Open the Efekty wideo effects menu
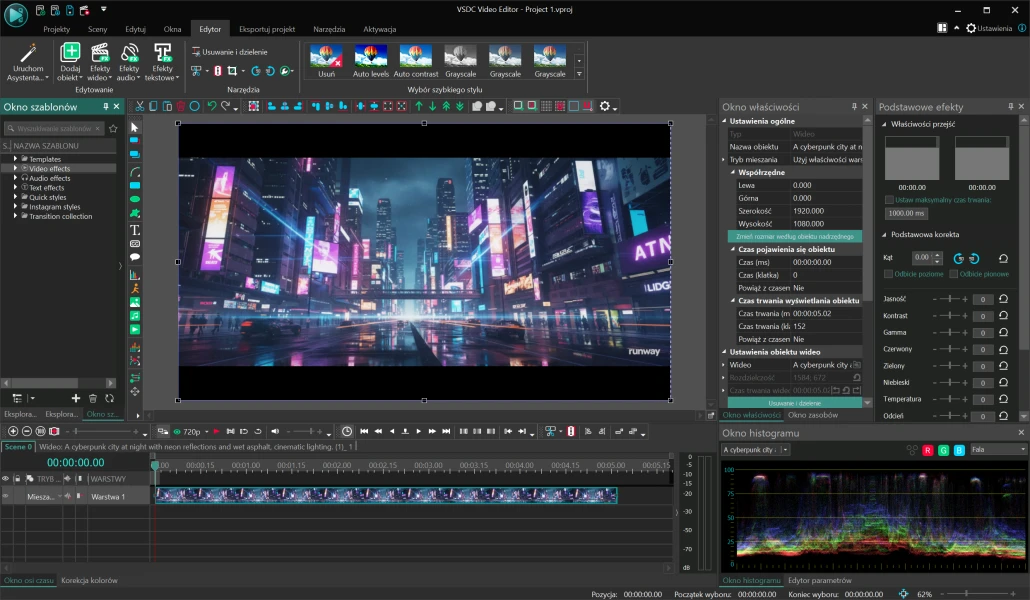Screen dimensions: 1030x600 [99, 60]
